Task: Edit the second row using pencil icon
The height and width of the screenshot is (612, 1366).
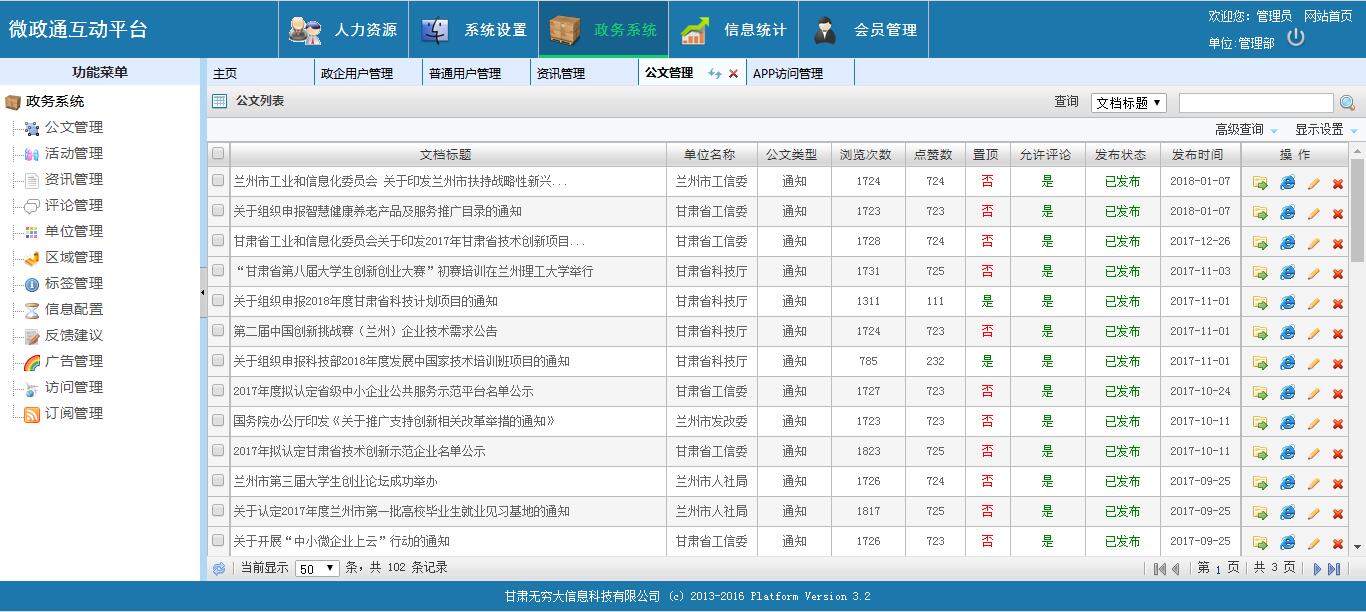Action: click(1313, 213)
